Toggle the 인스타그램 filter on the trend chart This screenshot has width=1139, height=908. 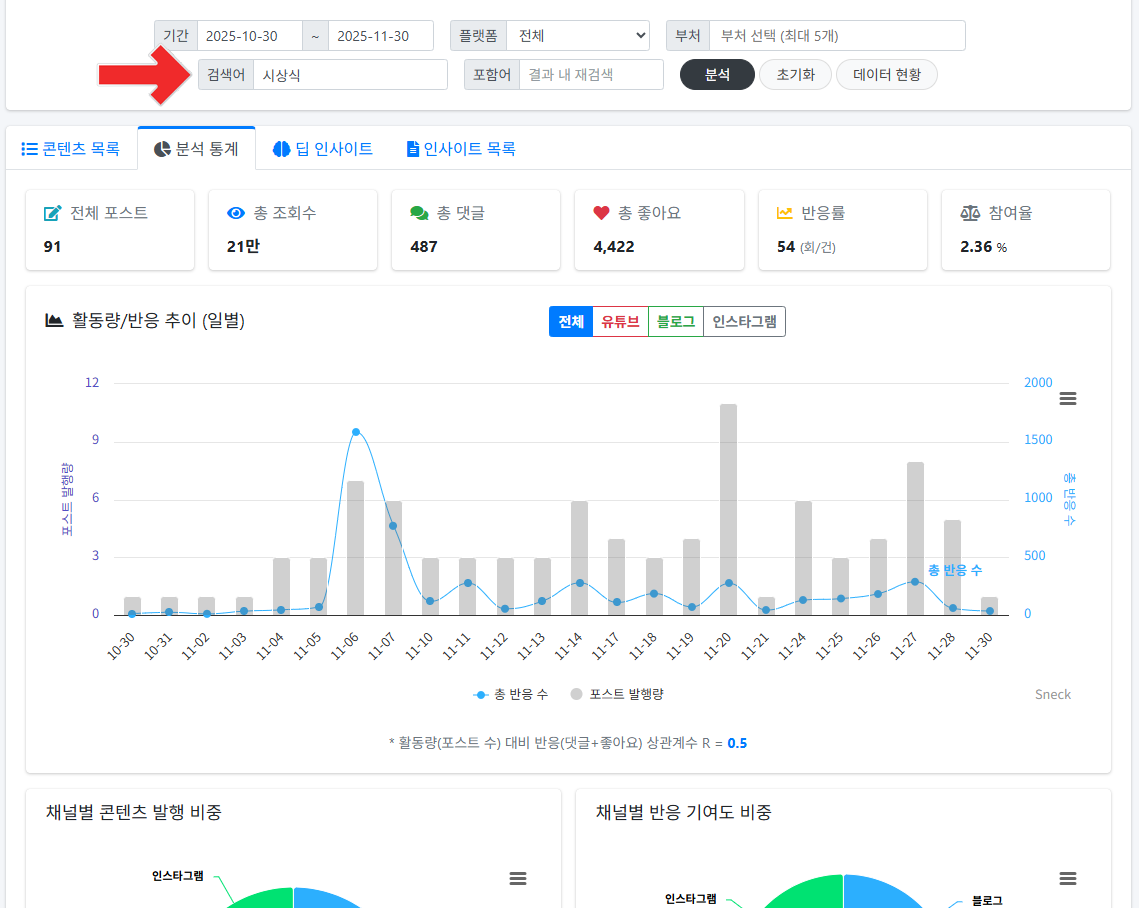pos(744,321)
